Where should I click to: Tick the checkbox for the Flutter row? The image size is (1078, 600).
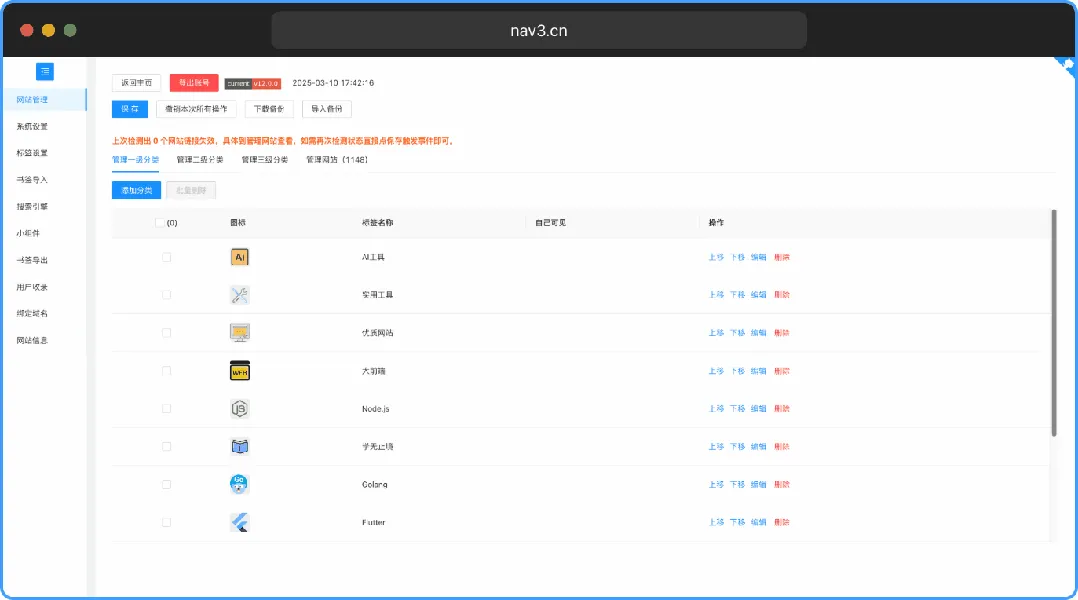coord(166,522)
